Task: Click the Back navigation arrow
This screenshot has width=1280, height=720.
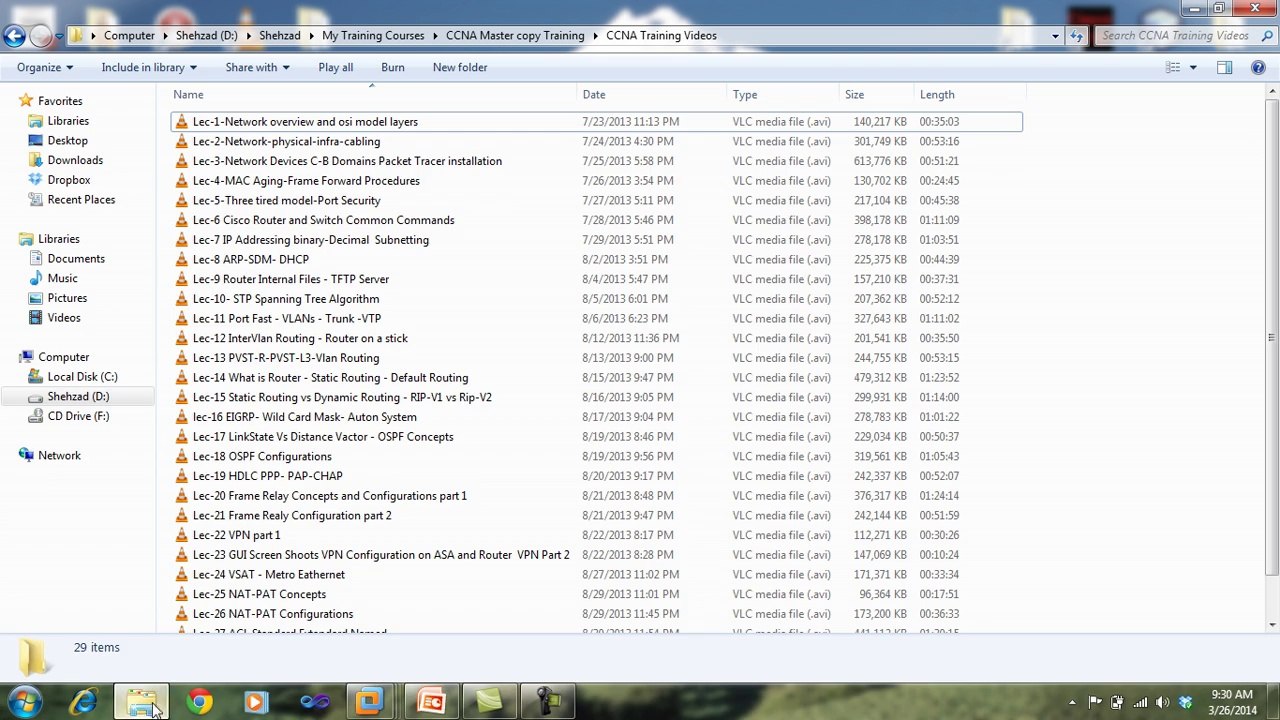Action: [14, 36]
